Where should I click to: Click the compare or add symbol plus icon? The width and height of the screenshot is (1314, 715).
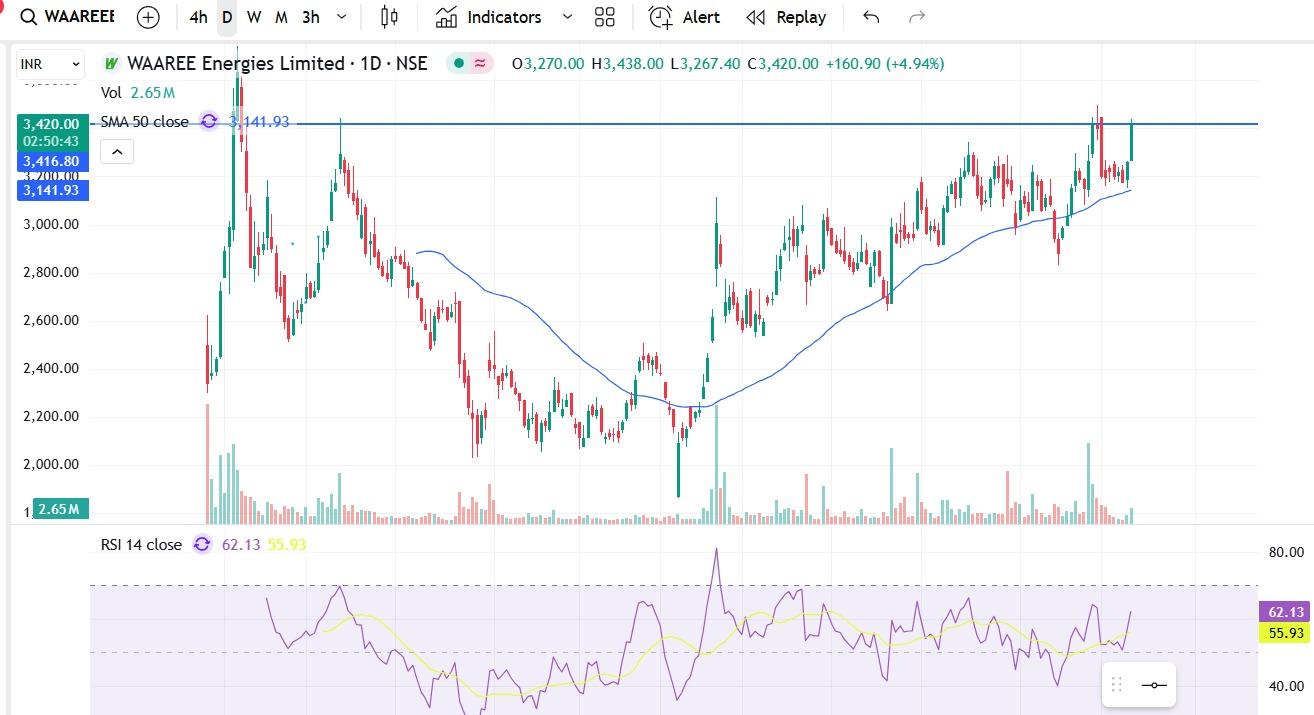[x=148, y=17]
